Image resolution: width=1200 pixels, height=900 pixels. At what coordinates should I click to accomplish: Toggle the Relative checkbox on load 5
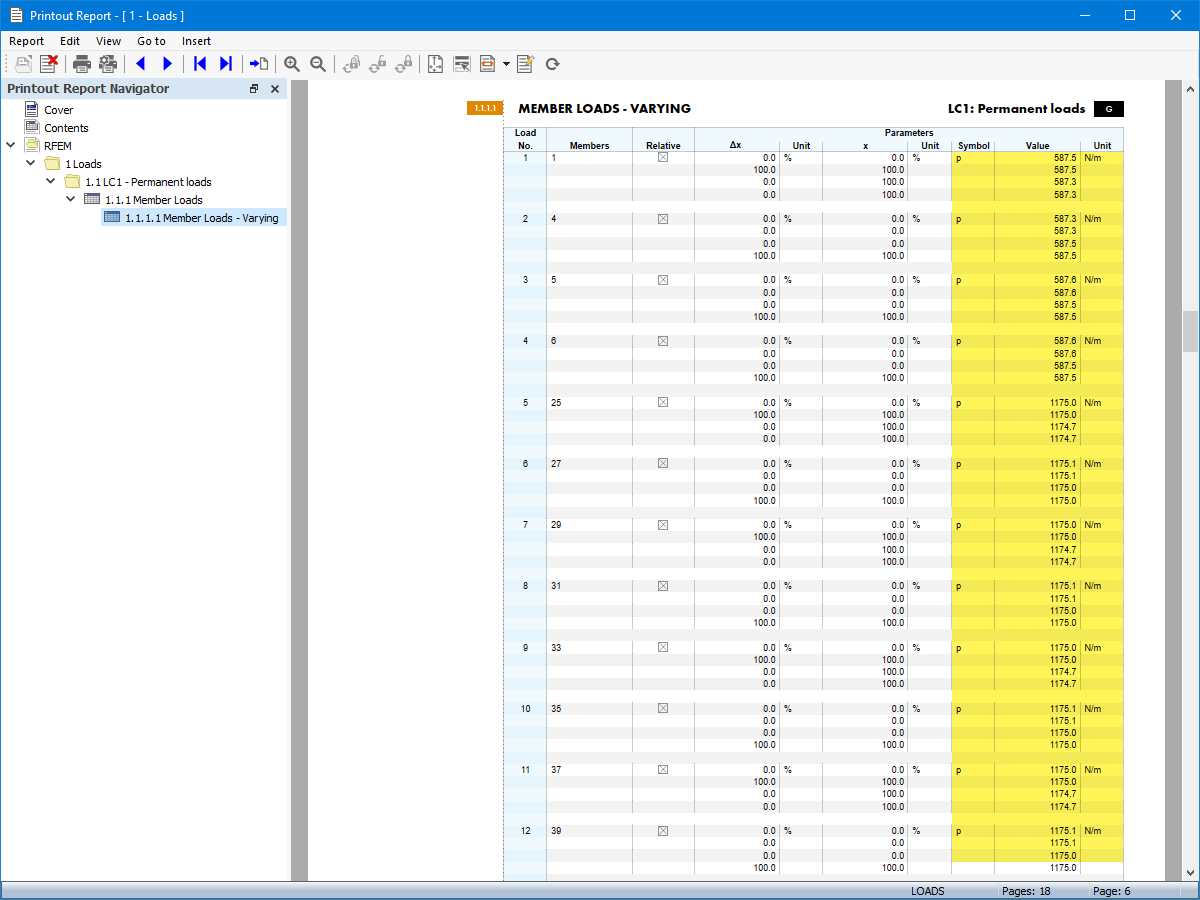662,402
